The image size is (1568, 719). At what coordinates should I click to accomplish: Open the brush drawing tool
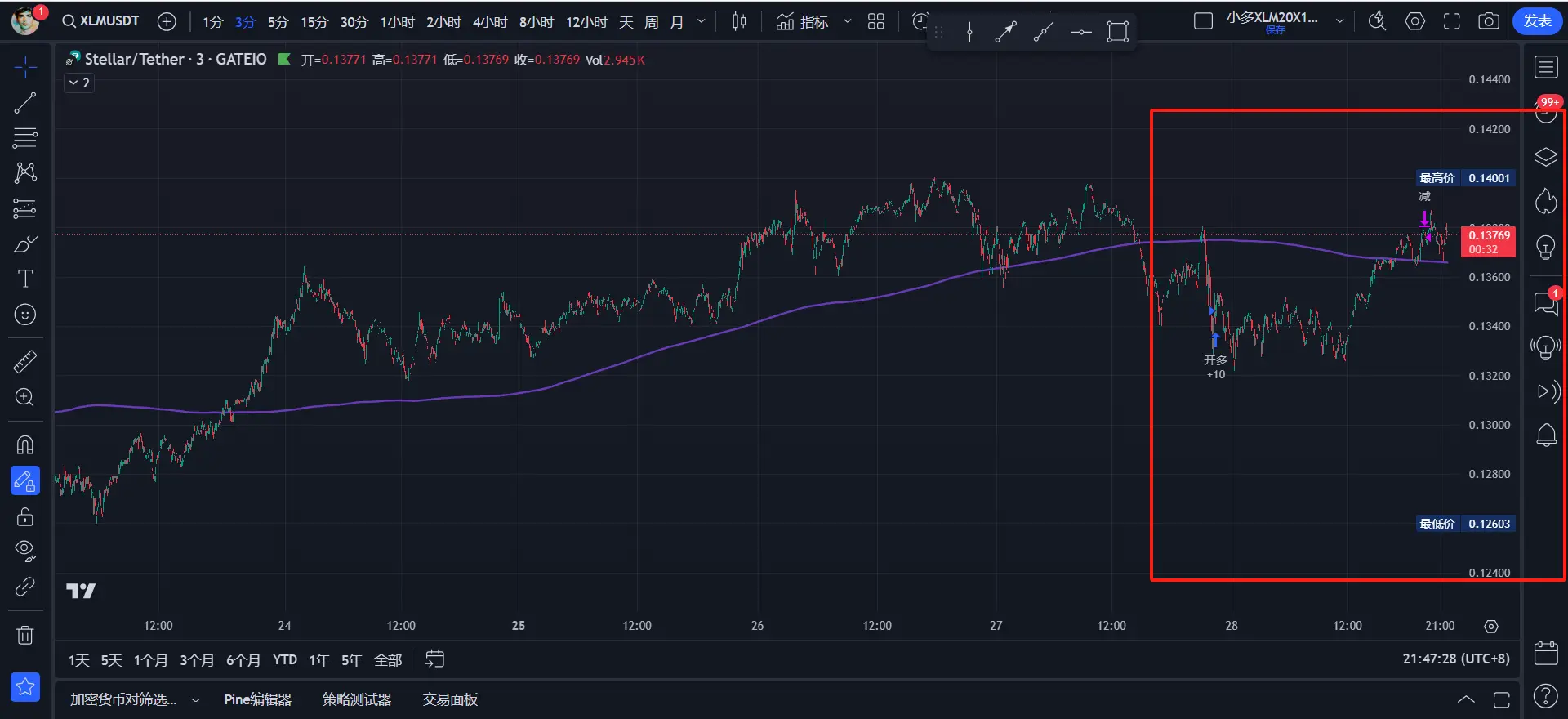(x=25, y=244)
